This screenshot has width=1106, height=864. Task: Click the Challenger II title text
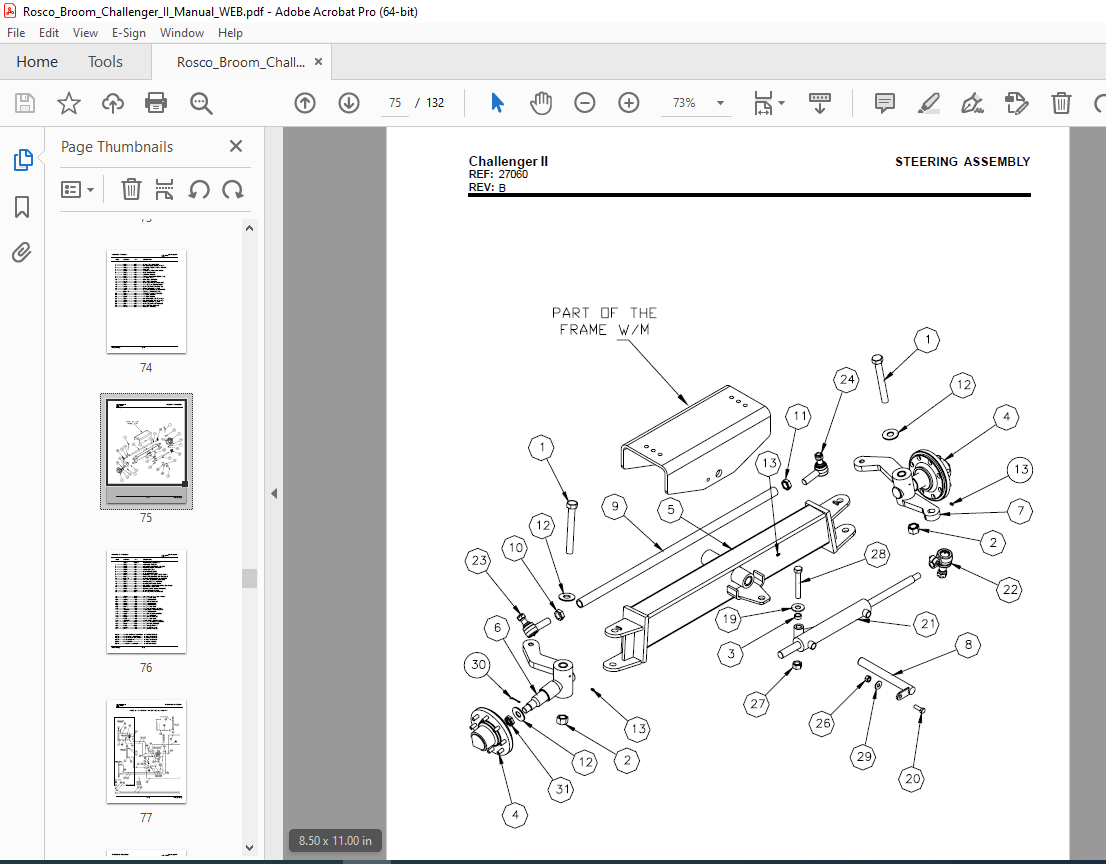pos(508,162)
